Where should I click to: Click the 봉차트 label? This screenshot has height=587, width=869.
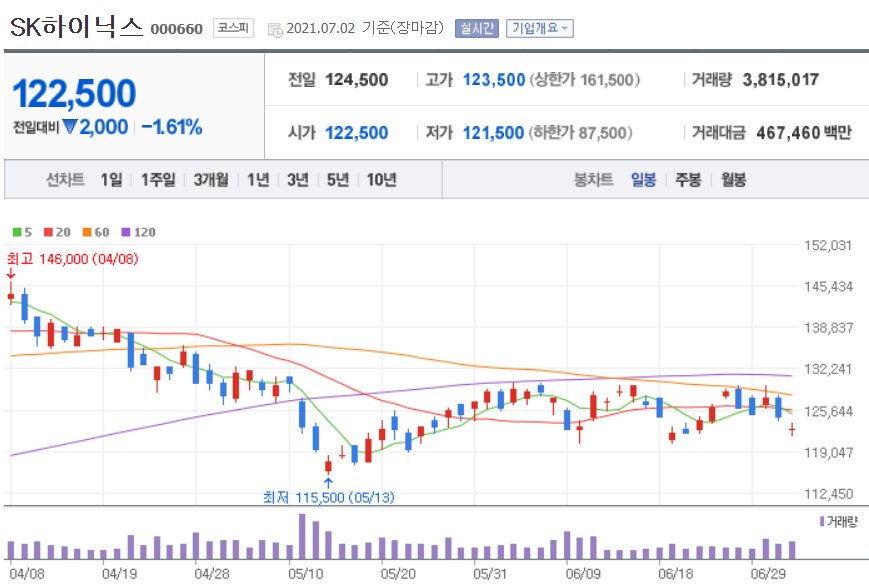(594, 180)
